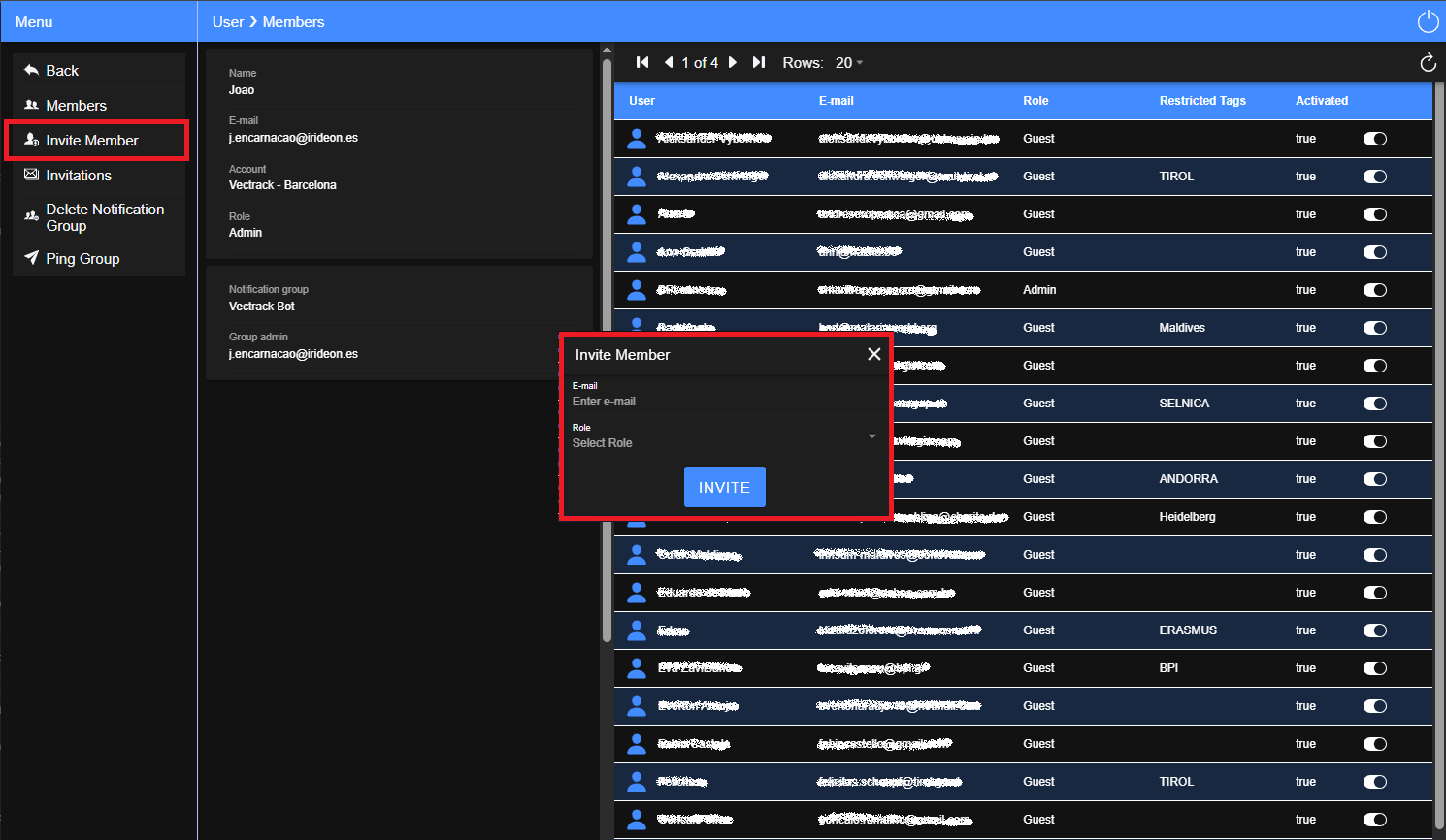This screenshot has height=840, width=1446.
Task: Click Members in the breadcrumb
Action: [293, 21]
